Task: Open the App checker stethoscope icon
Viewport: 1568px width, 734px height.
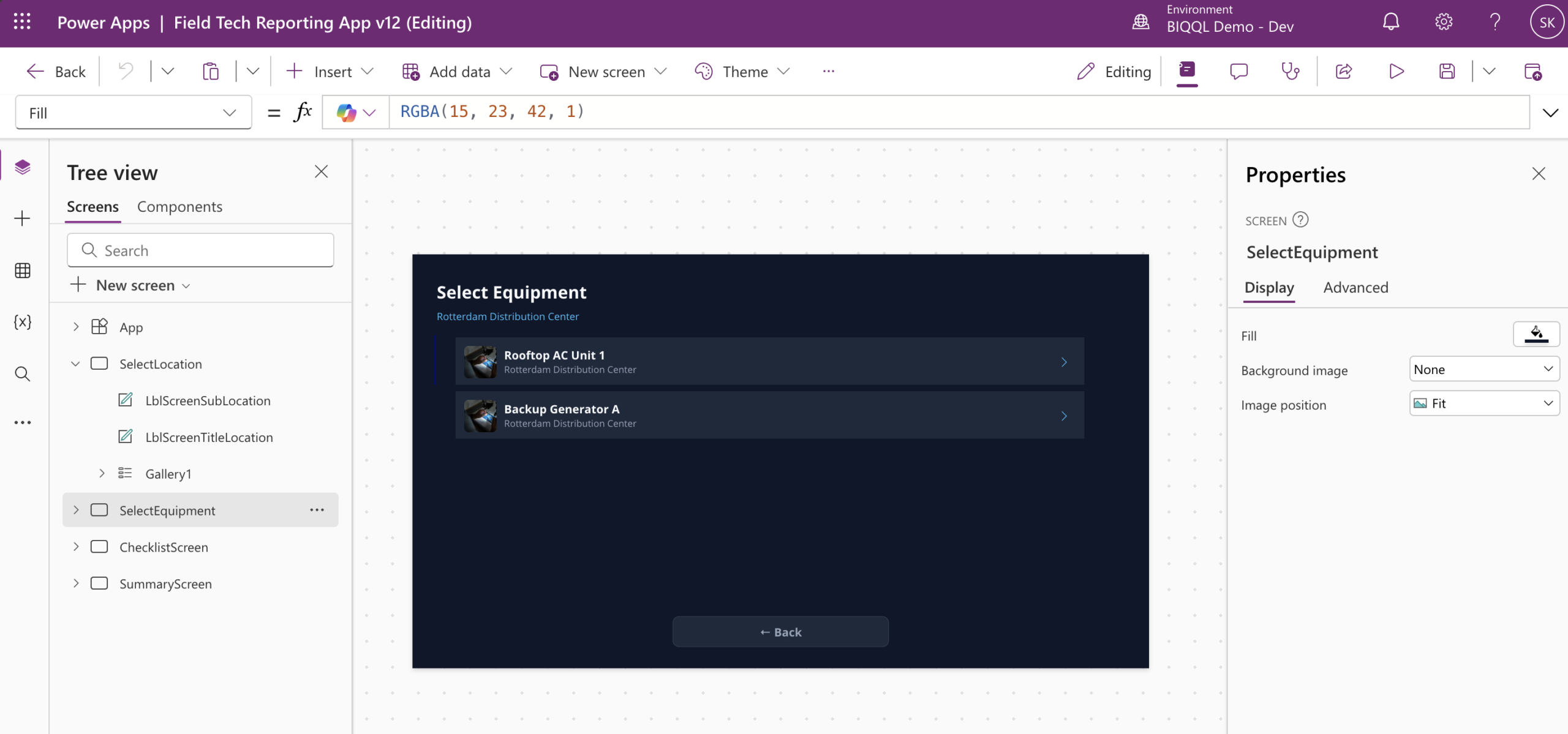Action: (x=1291, y=72)
